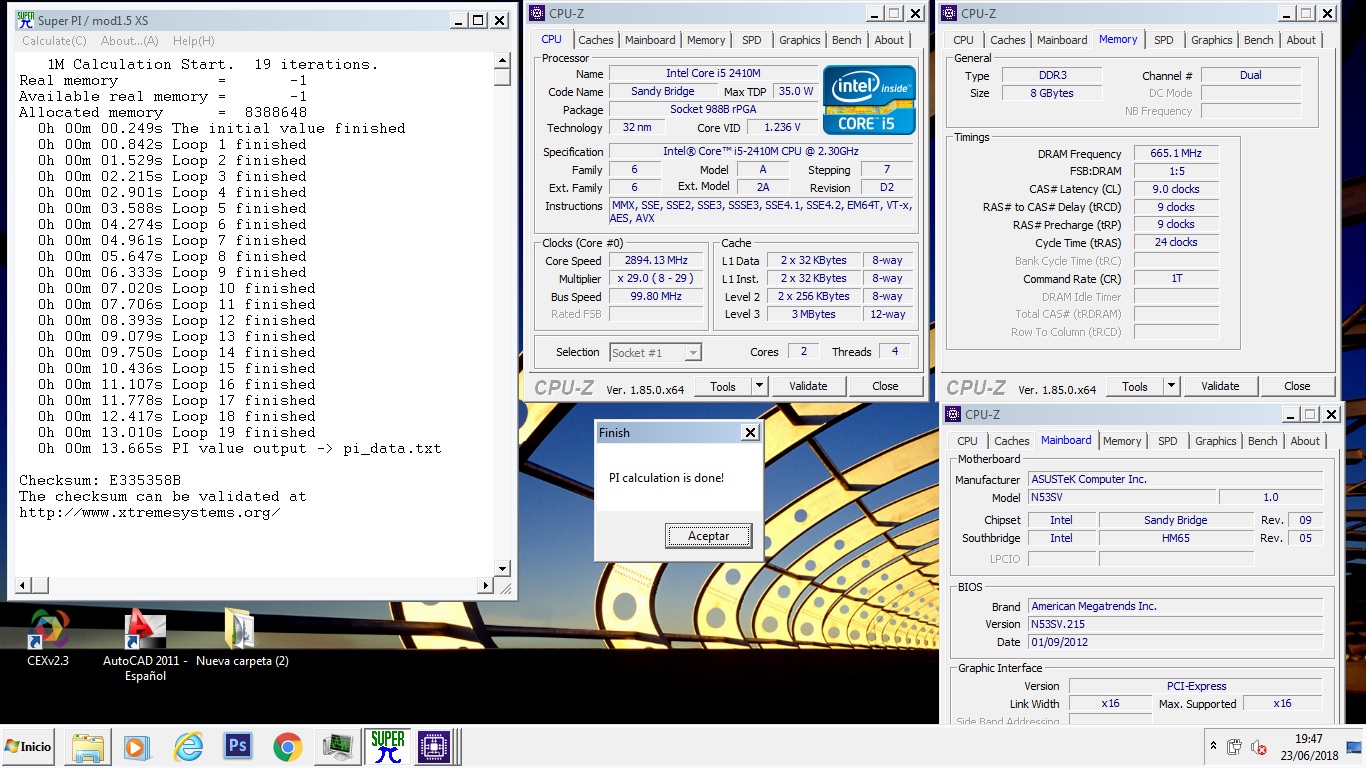Open About tab in Mainboard window

click(1305, 441)
